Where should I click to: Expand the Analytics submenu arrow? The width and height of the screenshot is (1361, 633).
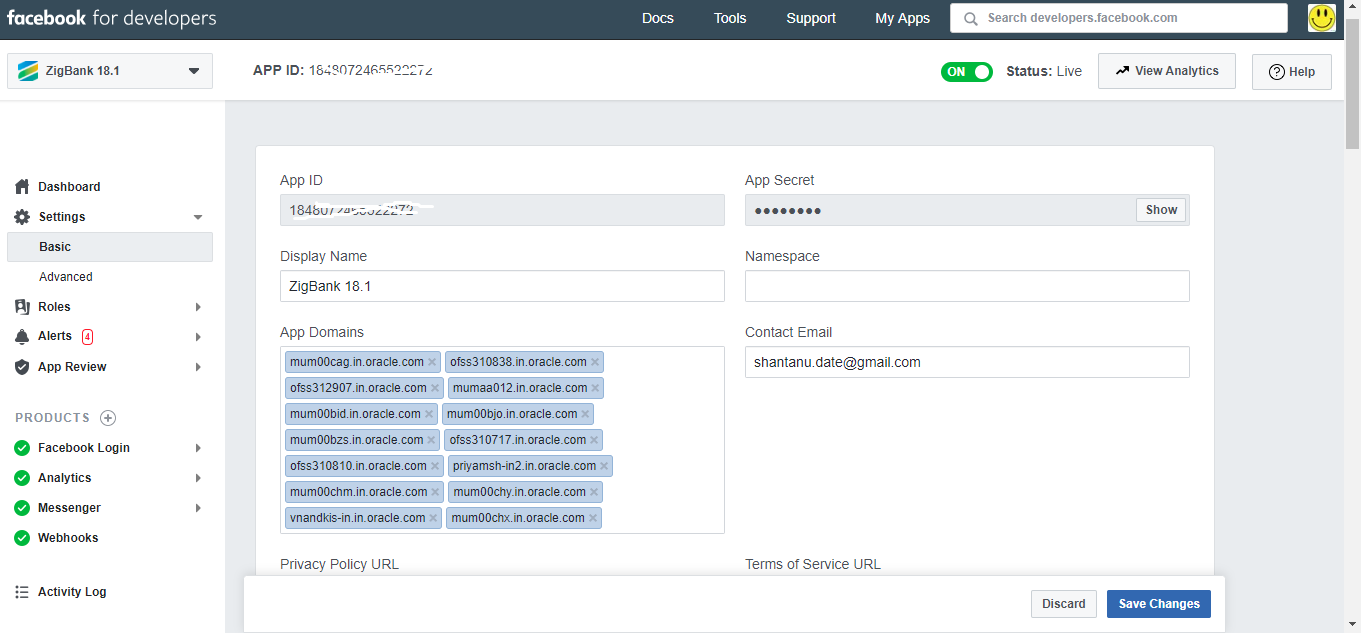coord(198,478)
